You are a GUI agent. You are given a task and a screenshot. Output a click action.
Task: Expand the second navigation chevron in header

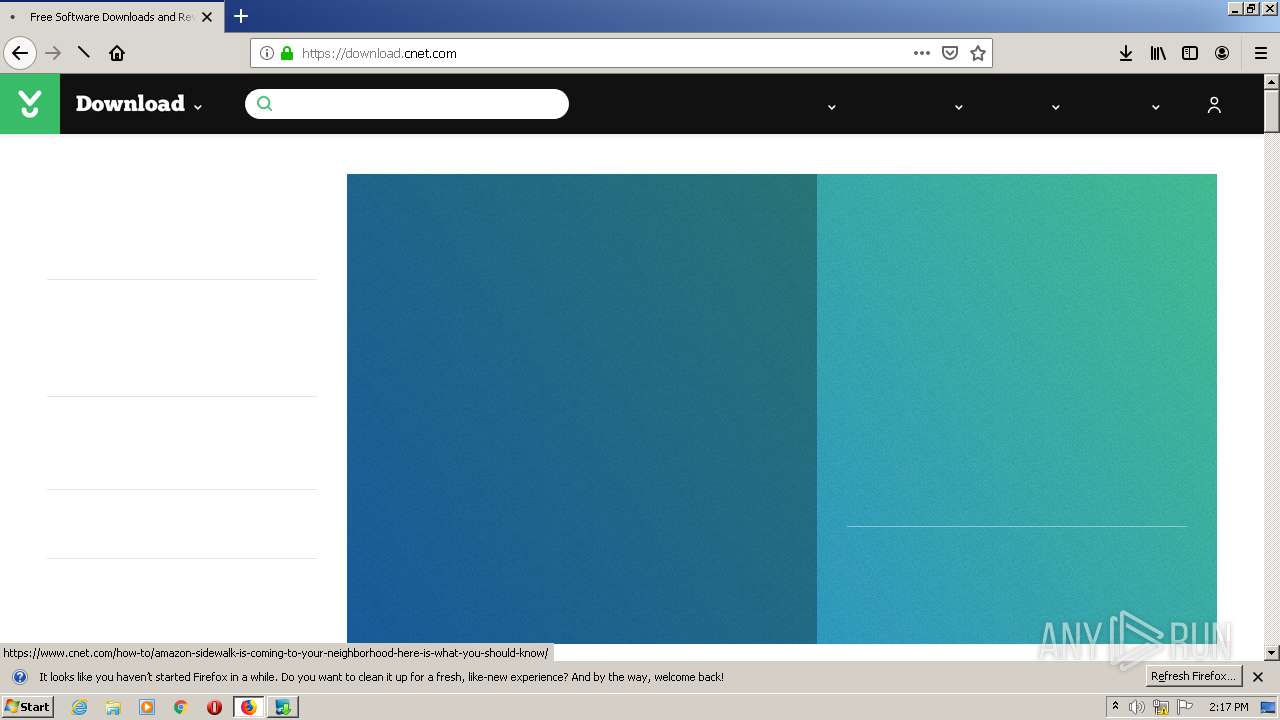[x=959, y=107]
